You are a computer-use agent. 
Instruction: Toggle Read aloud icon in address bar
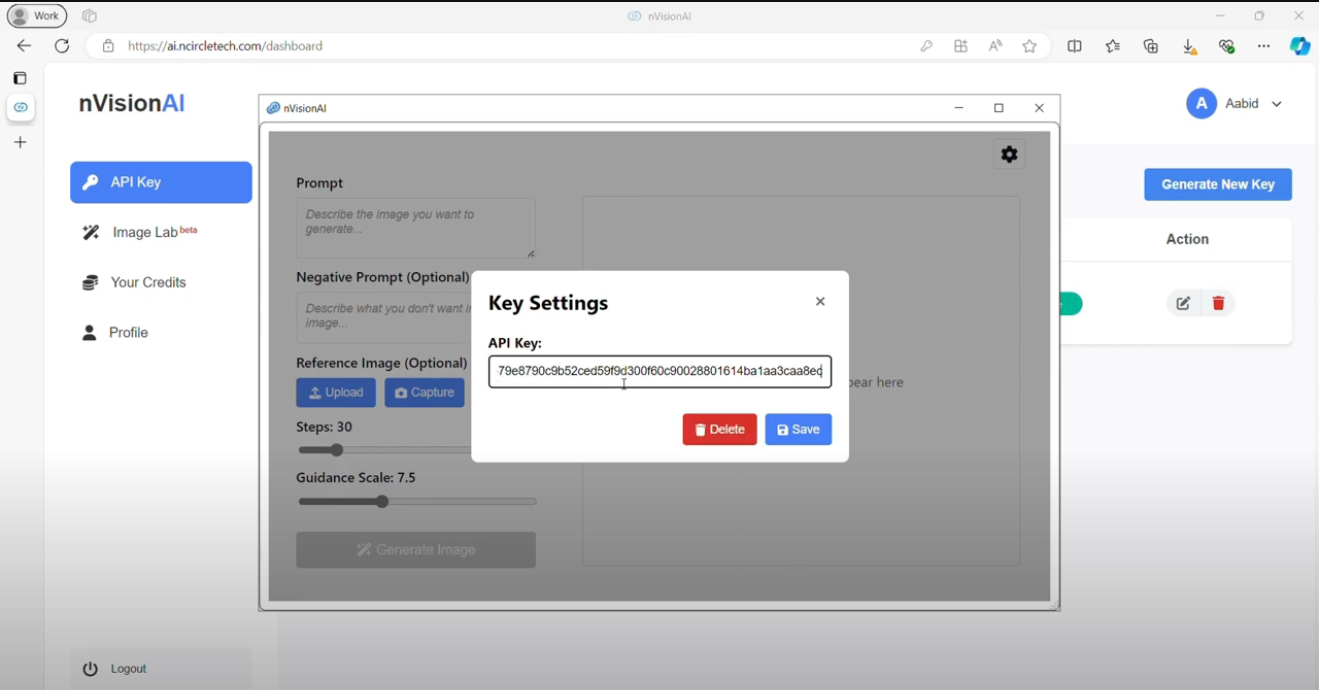pyautogui.click(x=995, y=46)
